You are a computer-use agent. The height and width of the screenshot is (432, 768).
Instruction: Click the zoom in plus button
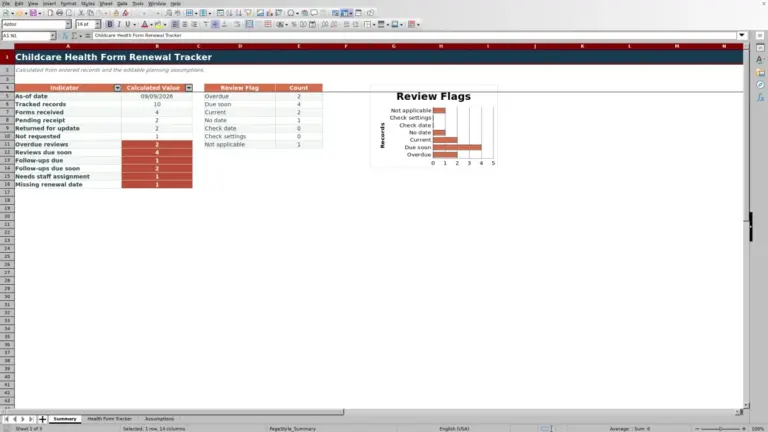744,429
